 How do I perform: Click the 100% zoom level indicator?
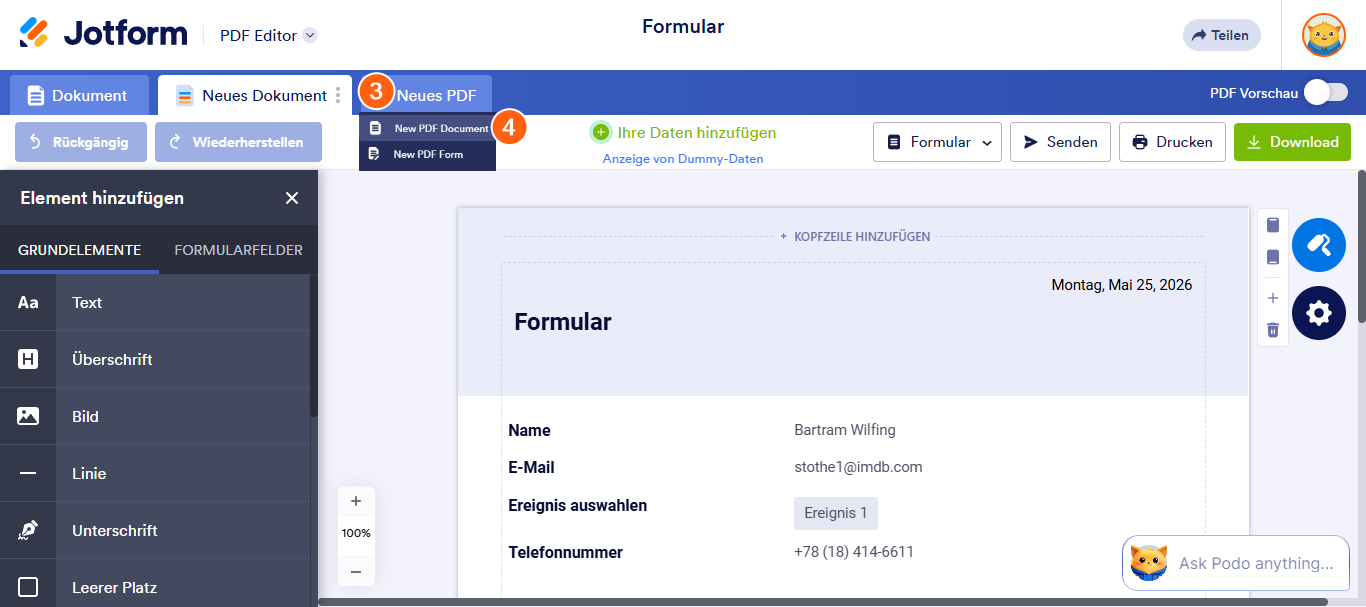tap(356, 533)
